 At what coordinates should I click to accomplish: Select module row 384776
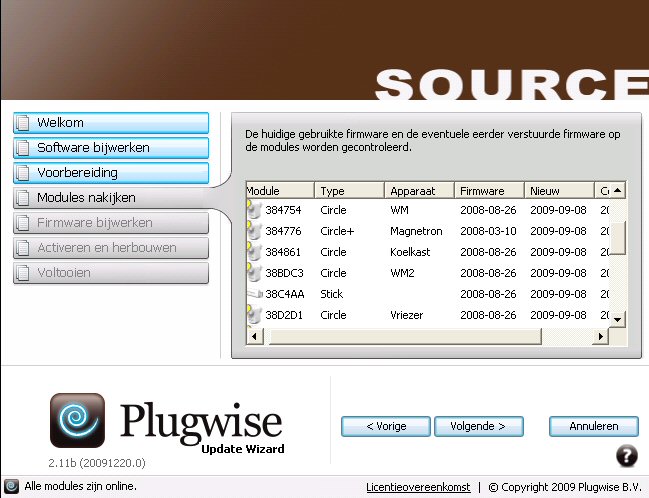[428, 231]
